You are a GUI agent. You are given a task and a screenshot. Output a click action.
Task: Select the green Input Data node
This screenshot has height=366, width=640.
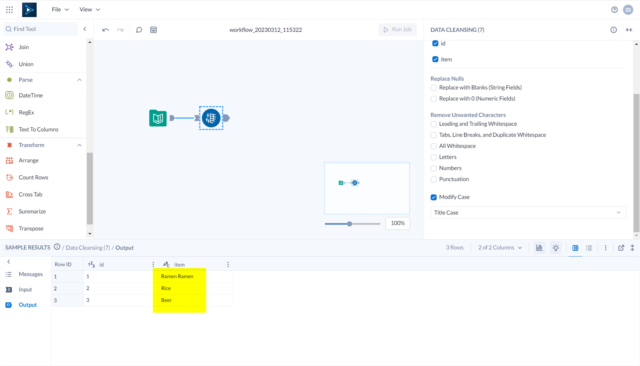158,118
